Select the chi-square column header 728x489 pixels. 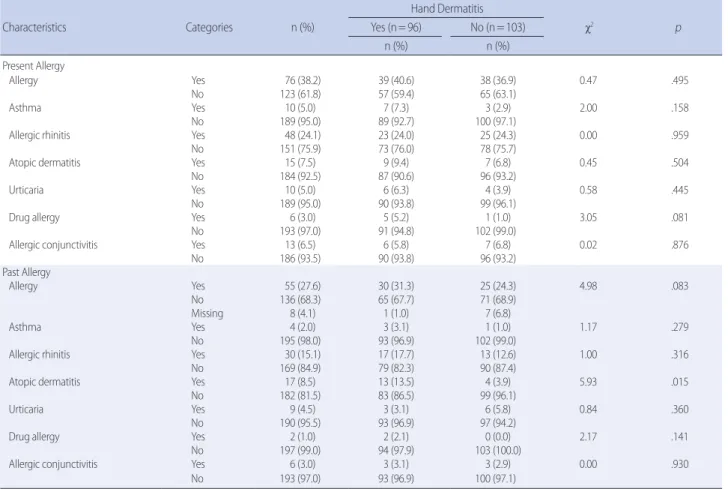(x=589, y=28)
